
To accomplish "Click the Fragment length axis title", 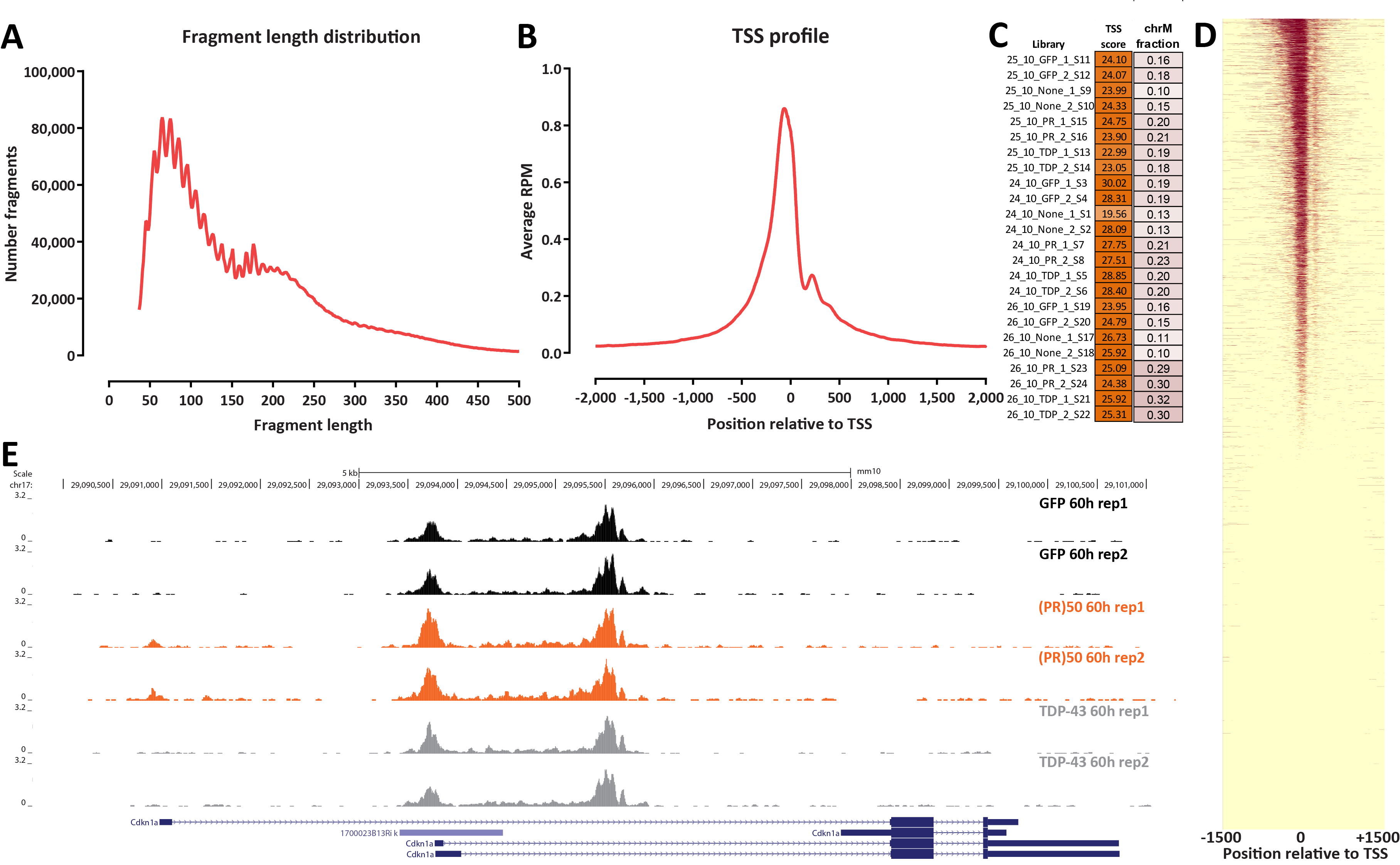I will pos(313,425).
